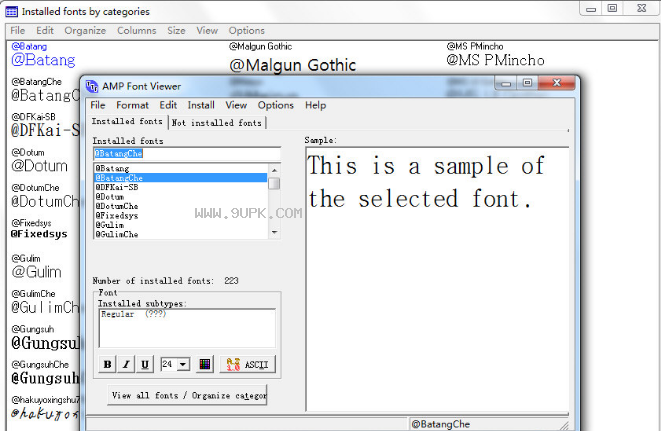Select @Batang font preview in categories window

point(43,60)
